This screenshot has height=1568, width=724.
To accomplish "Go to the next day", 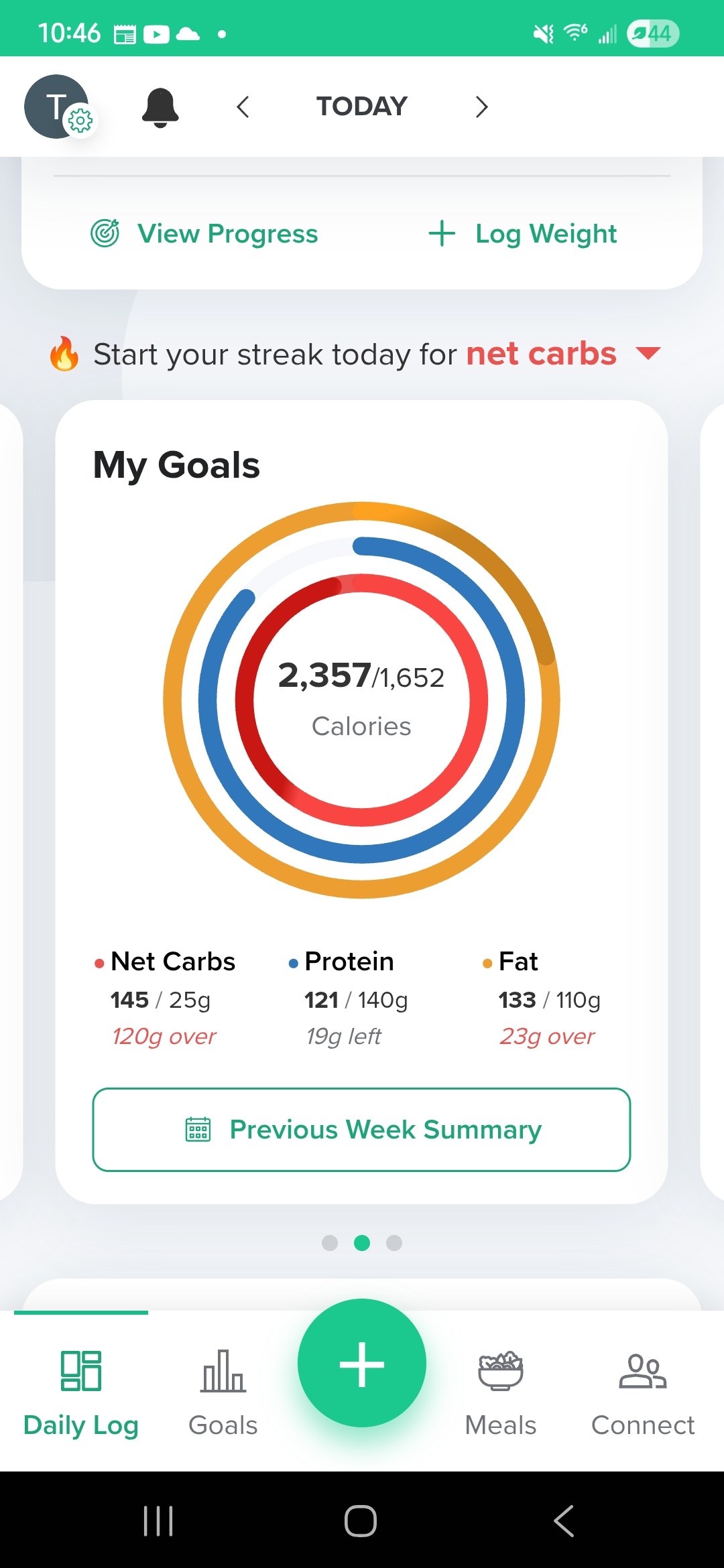I will tap(481, 107).
